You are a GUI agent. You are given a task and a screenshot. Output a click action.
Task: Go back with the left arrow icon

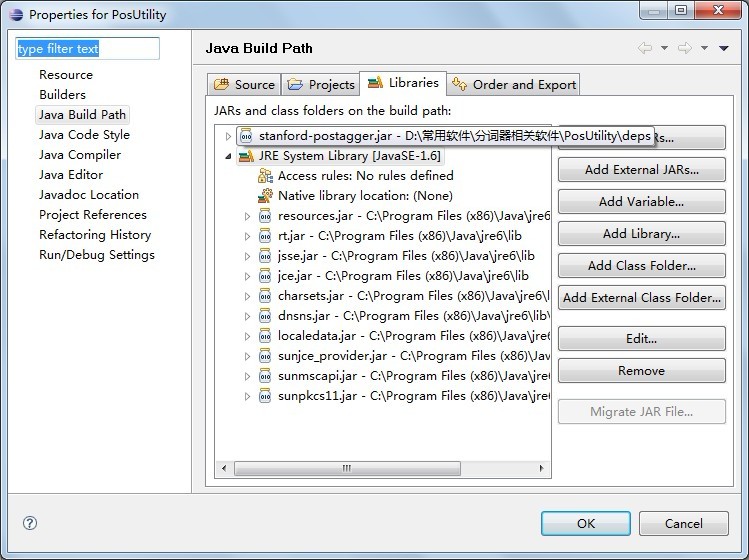pyautogui.click(x=645, y=48)
